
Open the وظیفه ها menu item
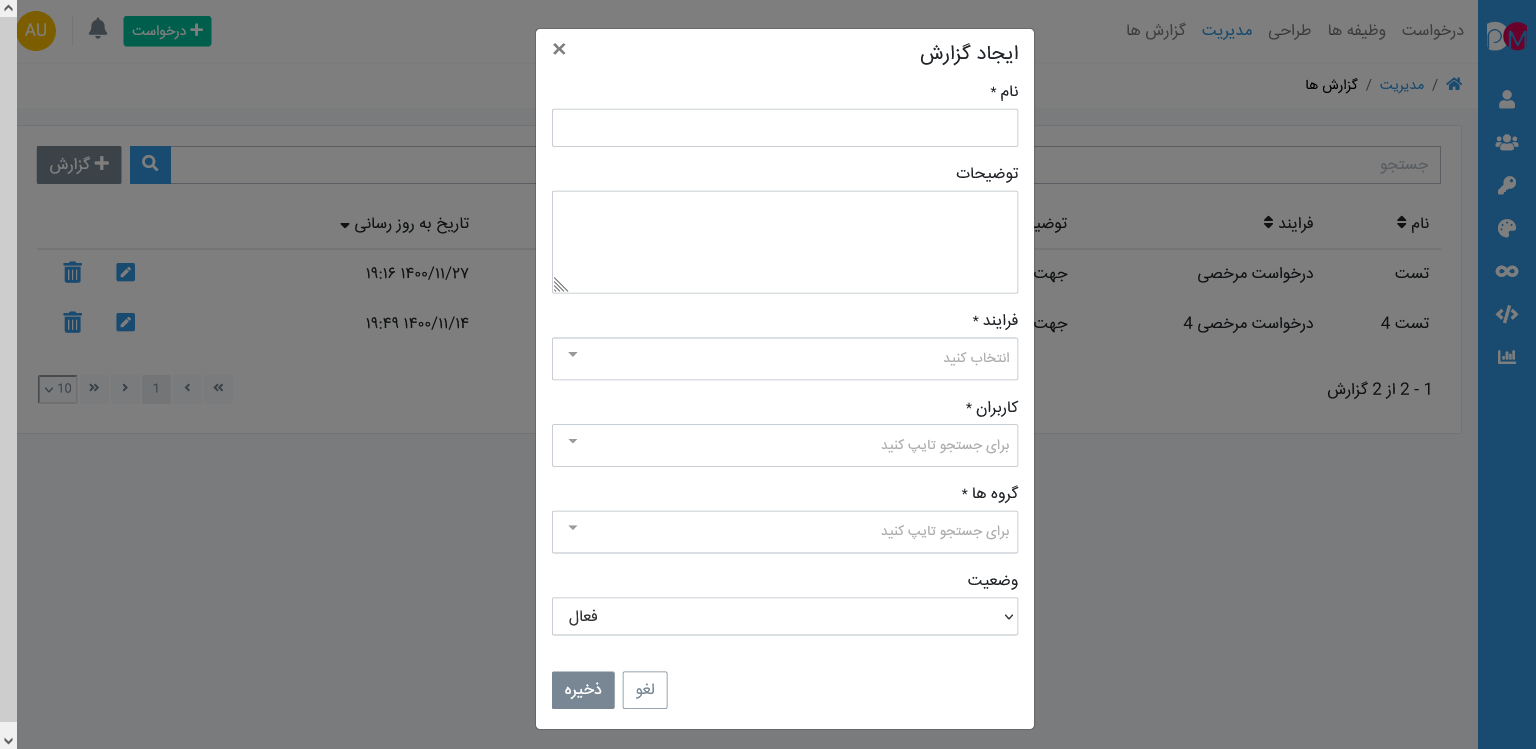tap(1356, 30)
